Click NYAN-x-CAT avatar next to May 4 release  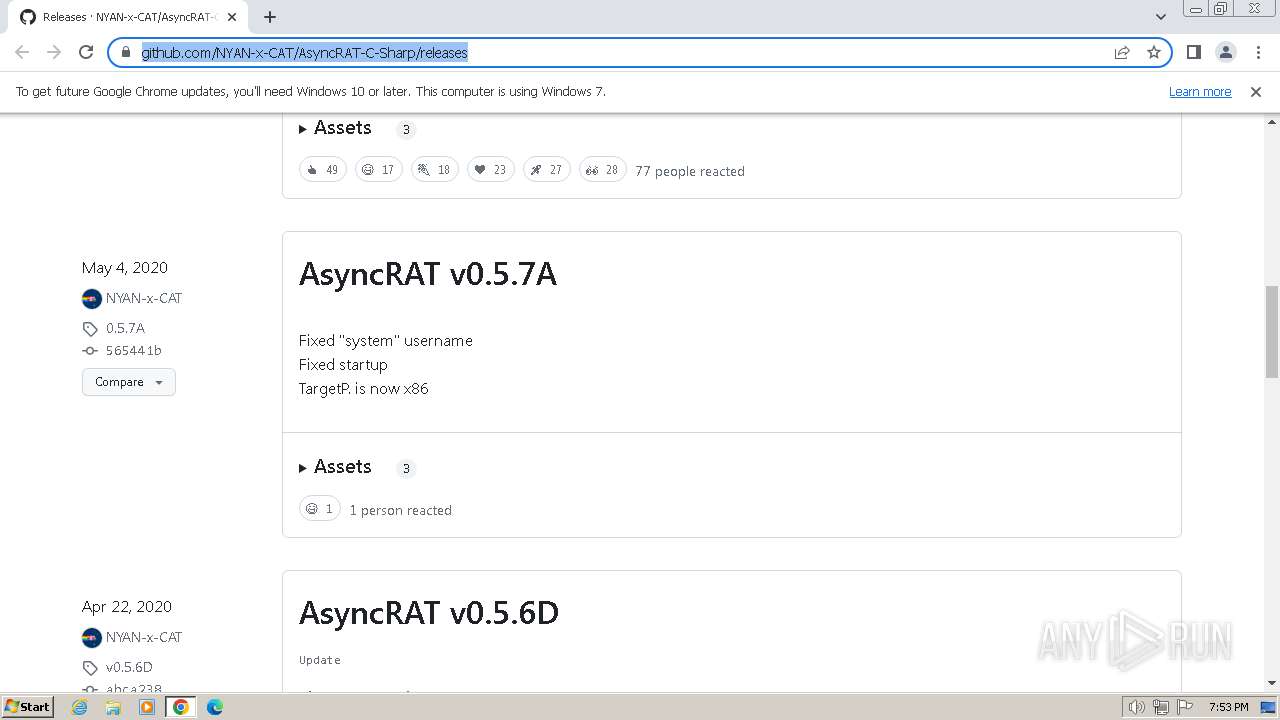pyautogui.click(x=92, y=298)
